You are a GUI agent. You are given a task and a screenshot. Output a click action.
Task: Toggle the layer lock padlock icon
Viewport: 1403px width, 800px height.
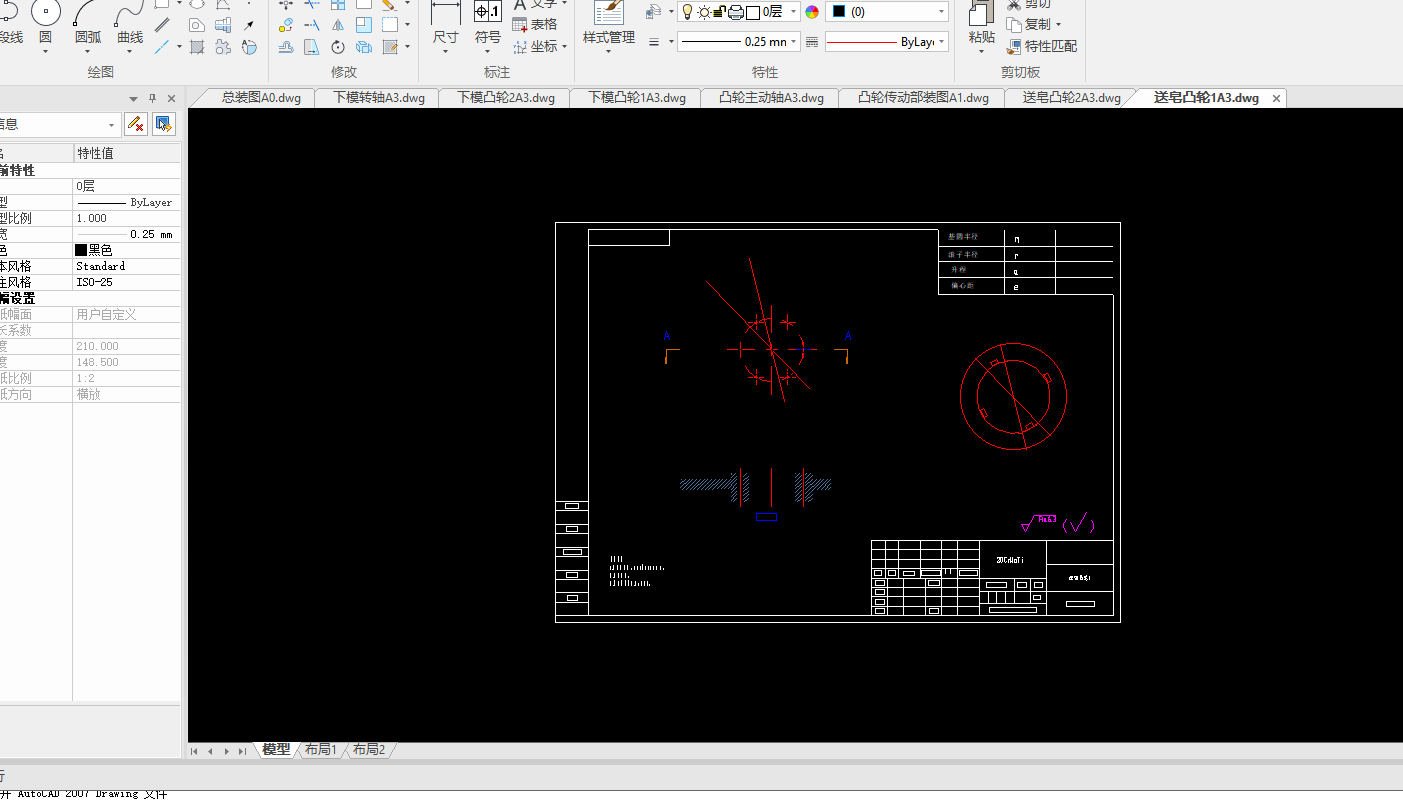point(719,12)
